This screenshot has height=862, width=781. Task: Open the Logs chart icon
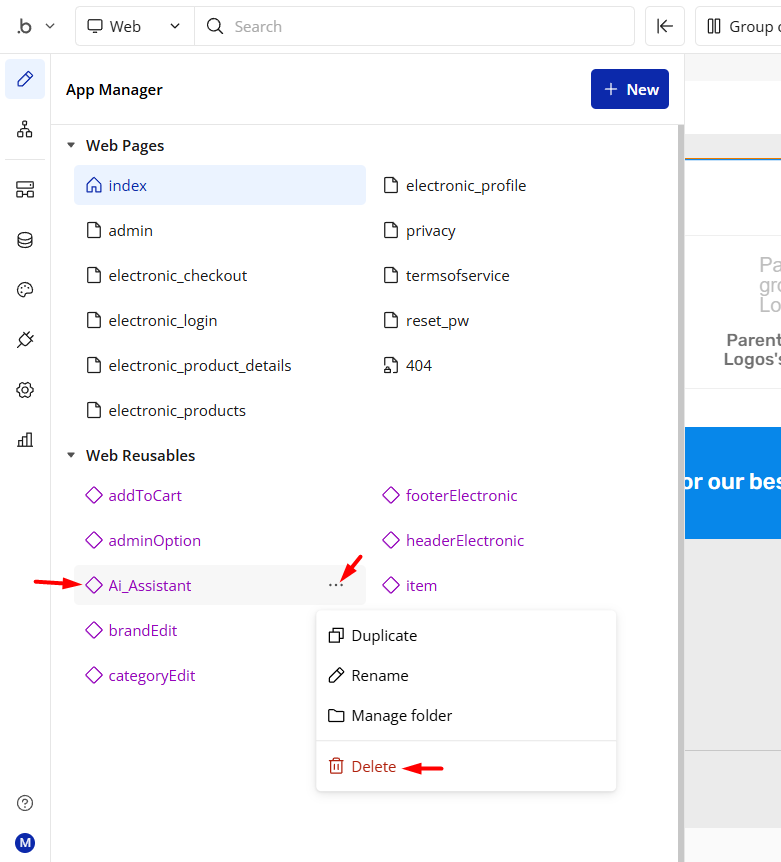click(x=25, y=440)
